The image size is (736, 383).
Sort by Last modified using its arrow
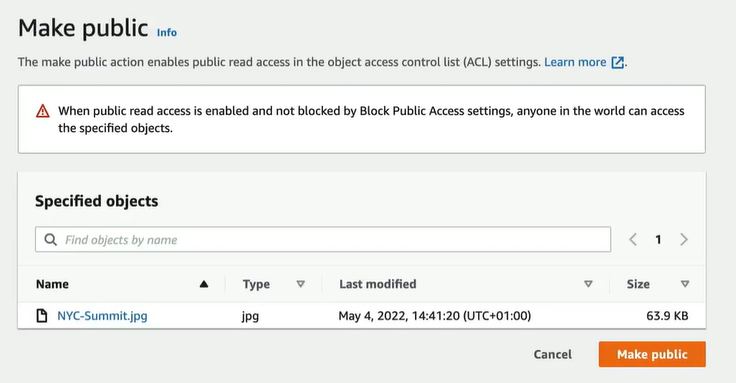588,284
